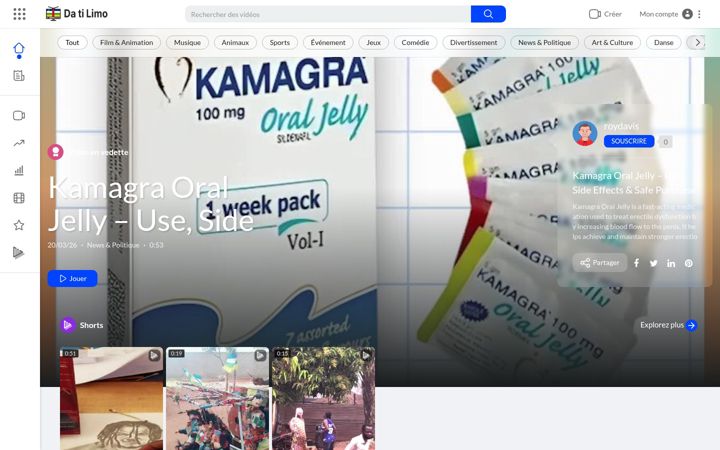Play the featured video with Jouer

coord(73,278)
